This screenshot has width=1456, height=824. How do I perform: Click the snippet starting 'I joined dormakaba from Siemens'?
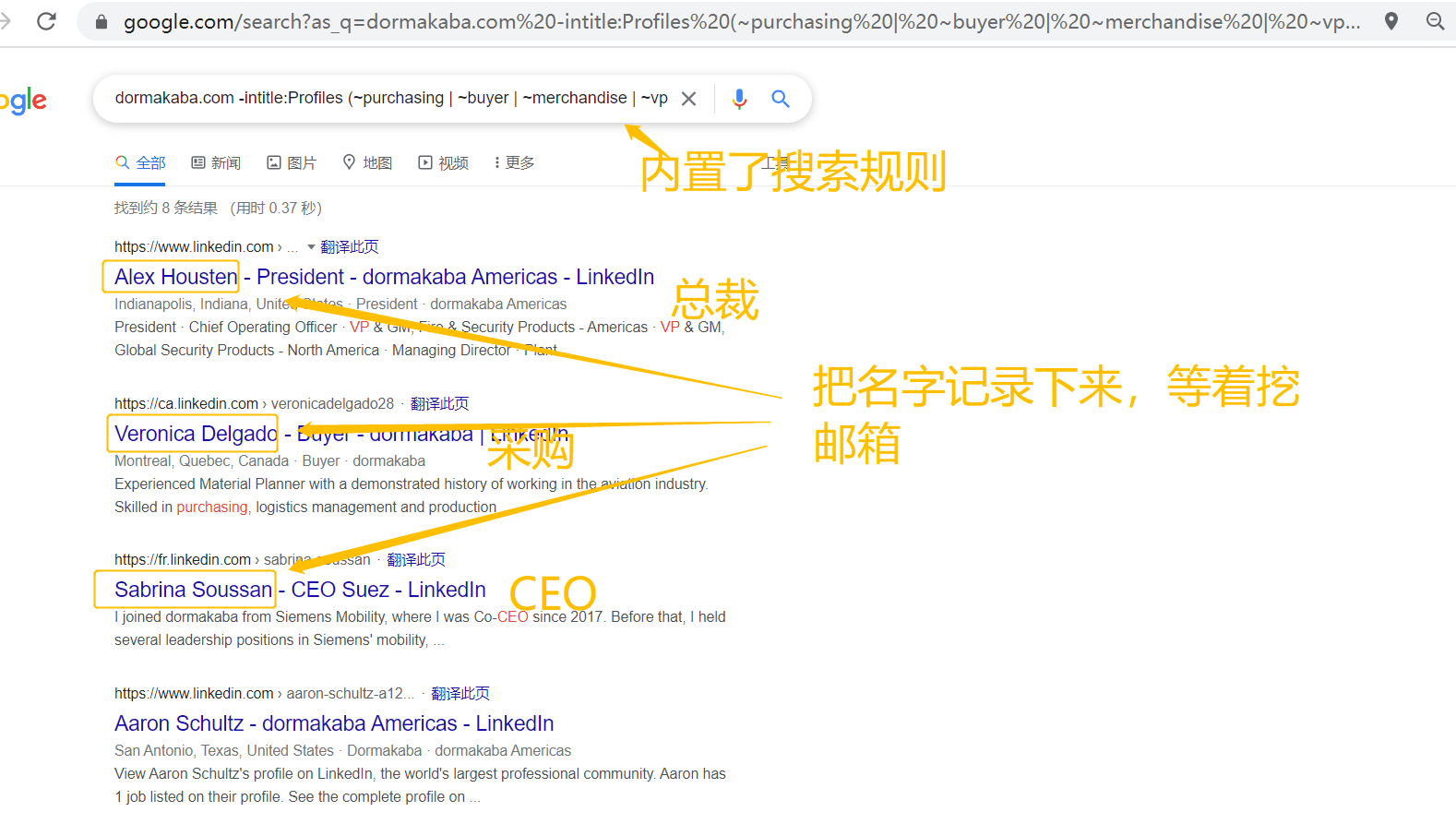click(x=420, y=628)
